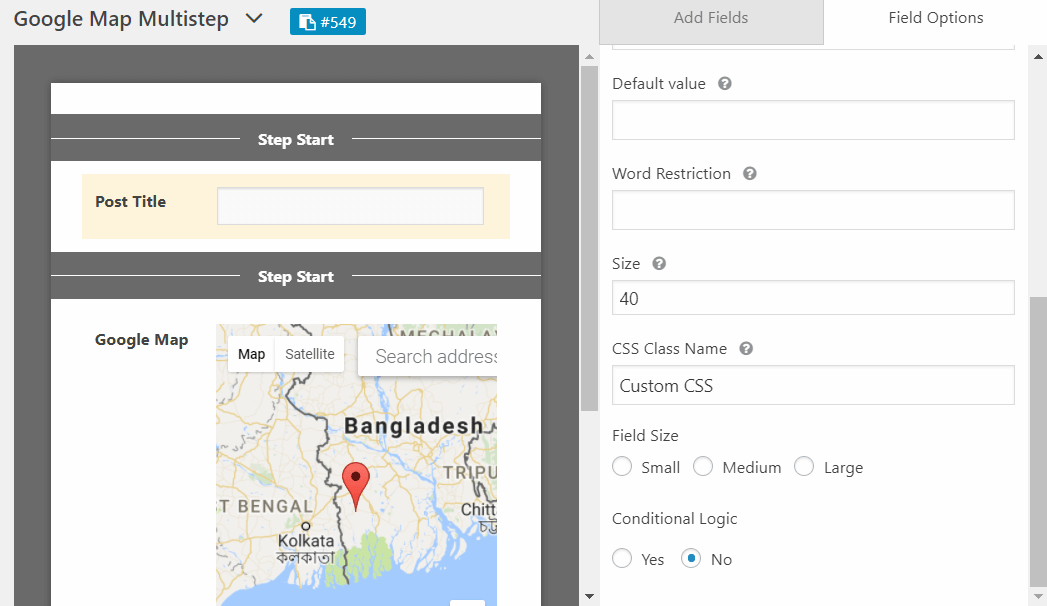This screenshot has width=1047, height=606.
Task: Click the form preview scrollbar thumb
Action: [x=590, y=238]
